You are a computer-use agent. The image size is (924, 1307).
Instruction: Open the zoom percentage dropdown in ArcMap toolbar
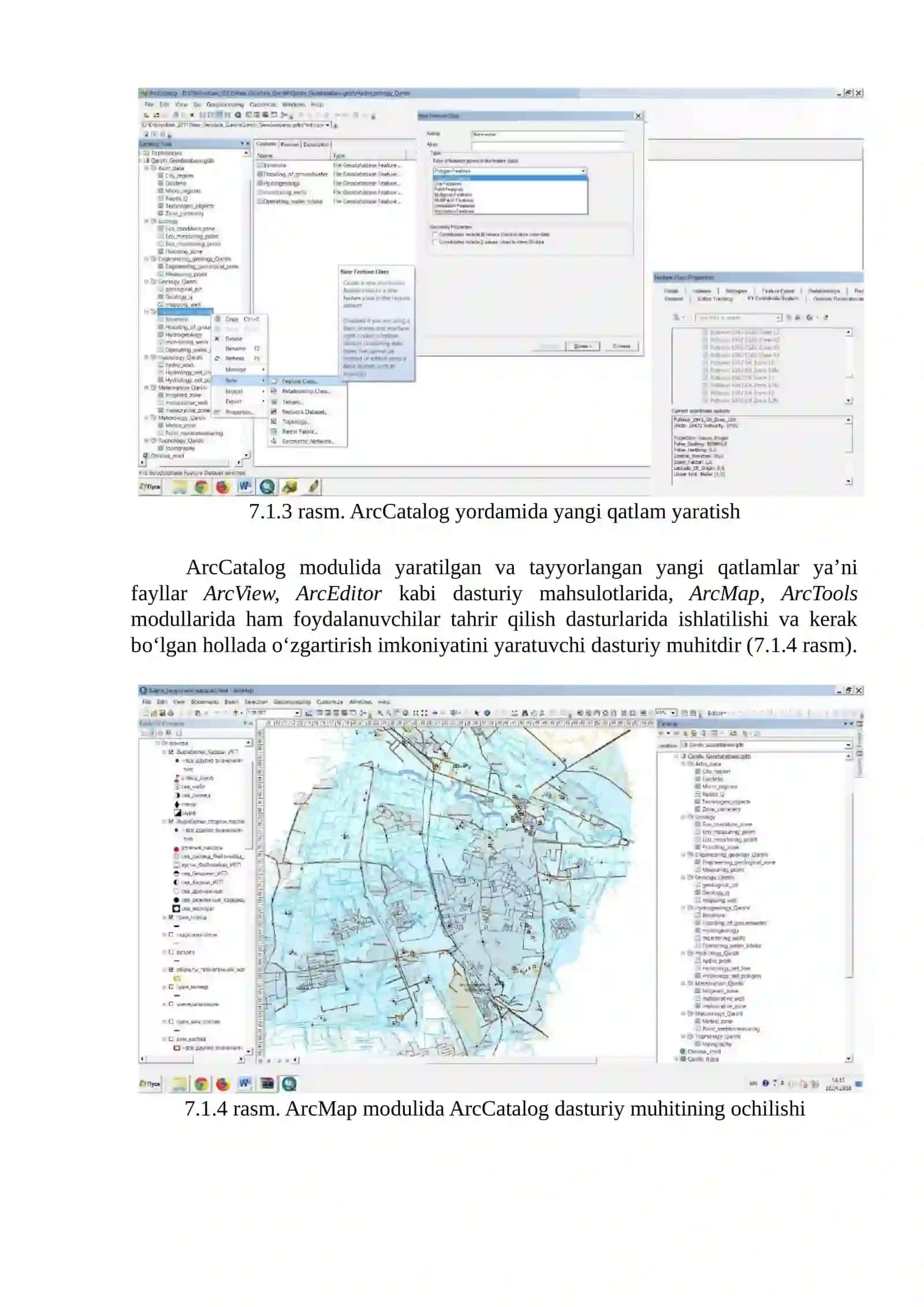(x=673, y=713)
